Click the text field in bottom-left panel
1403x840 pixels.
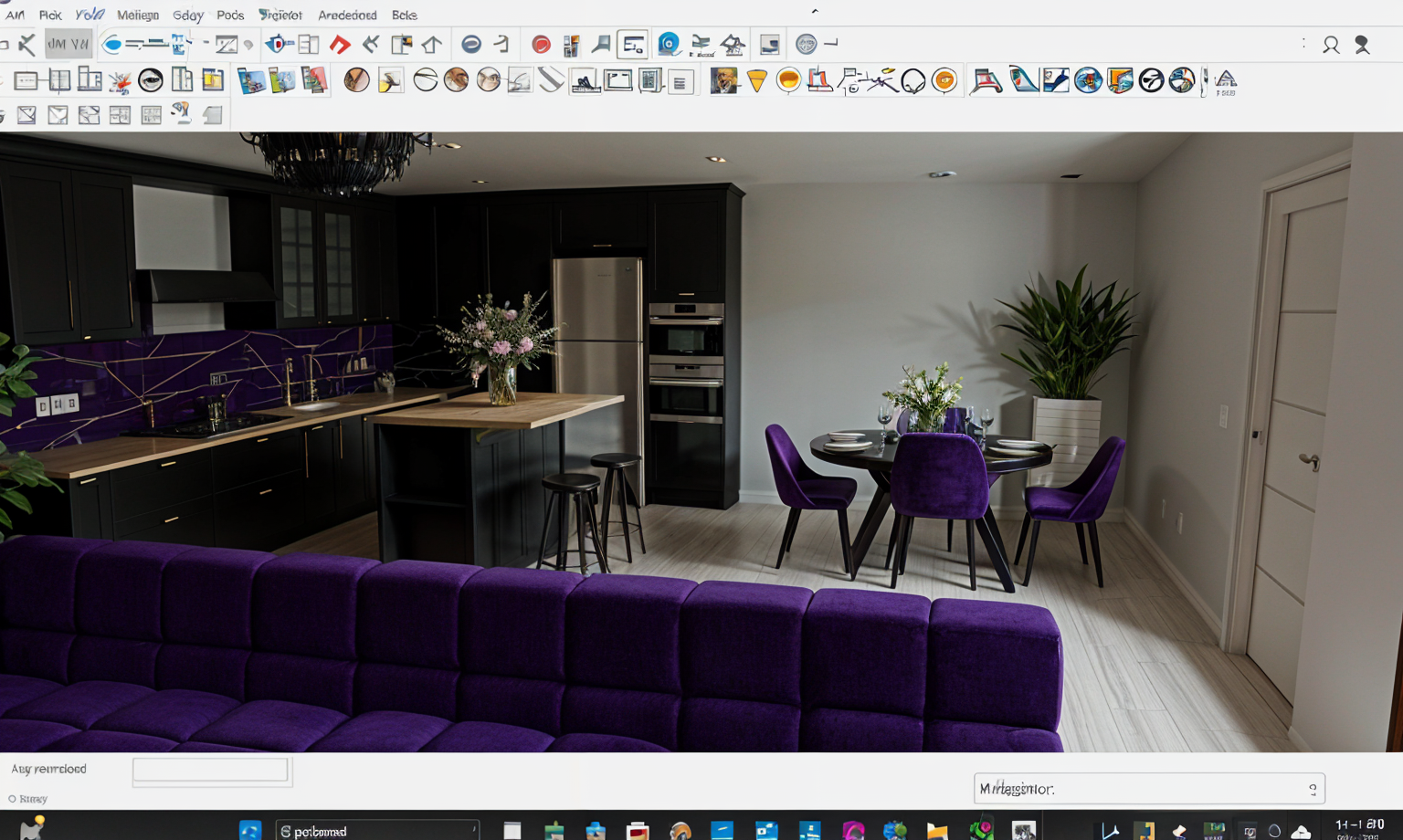[211, 771]
